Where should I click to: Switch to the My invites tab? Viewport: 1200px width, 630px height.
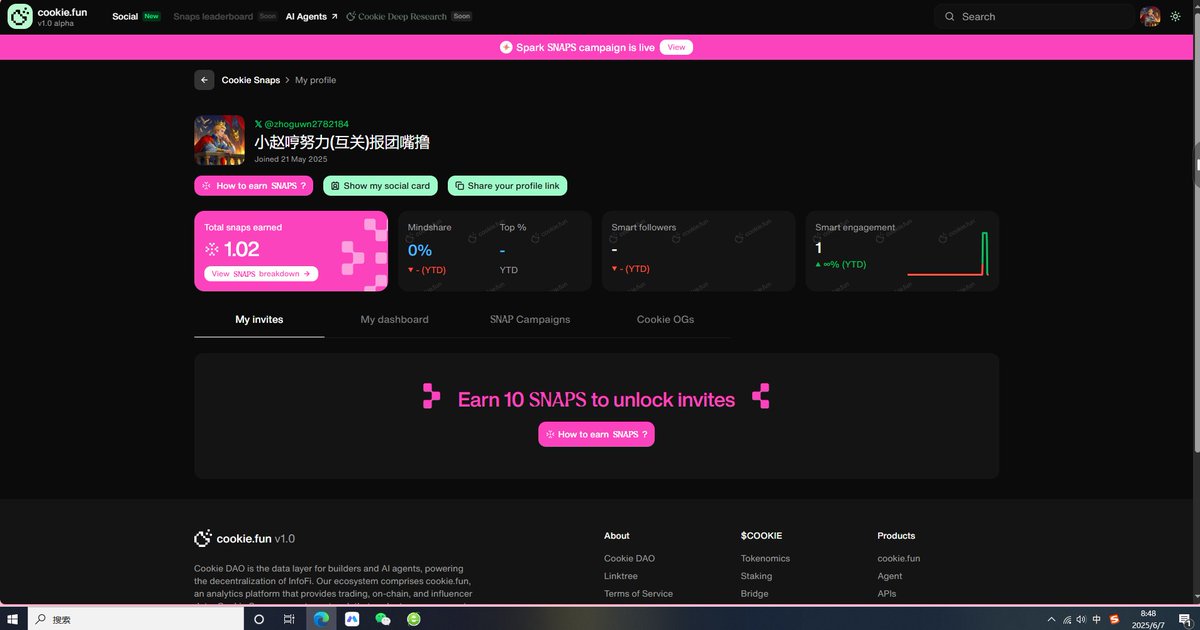(259, 320)
